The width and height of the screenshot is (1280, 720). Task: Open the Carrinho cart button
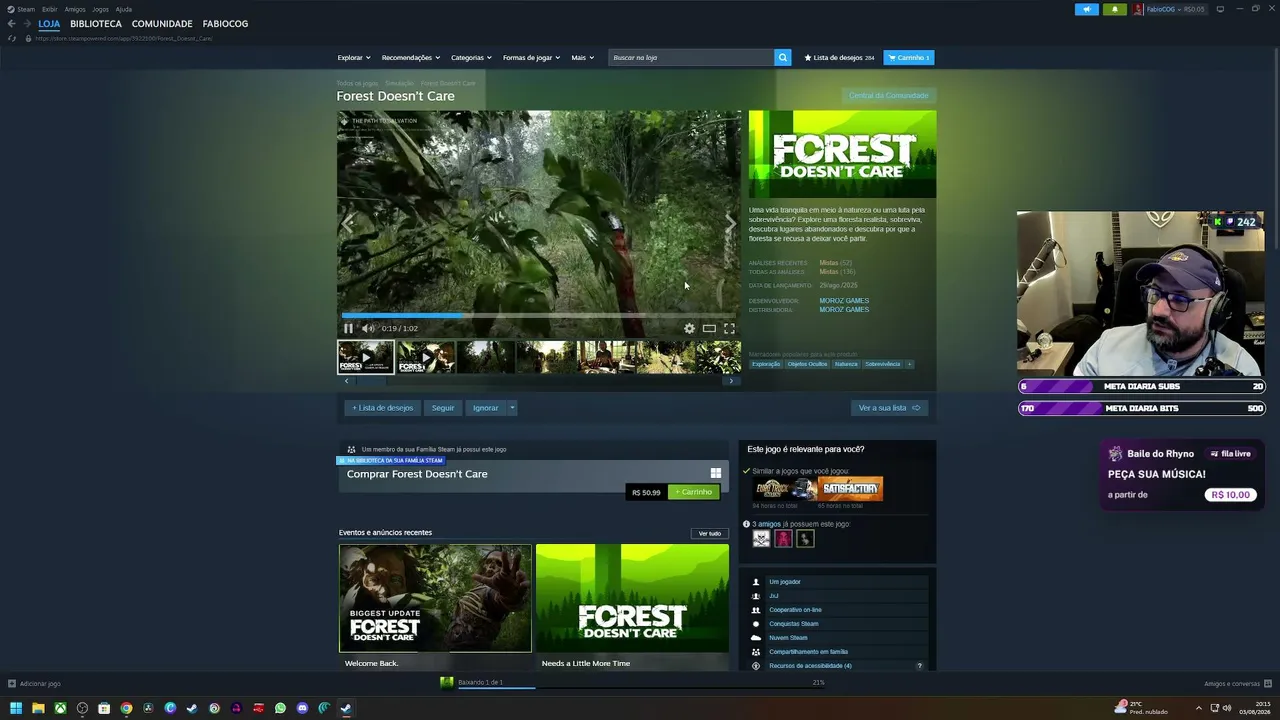tap(908, 57)
